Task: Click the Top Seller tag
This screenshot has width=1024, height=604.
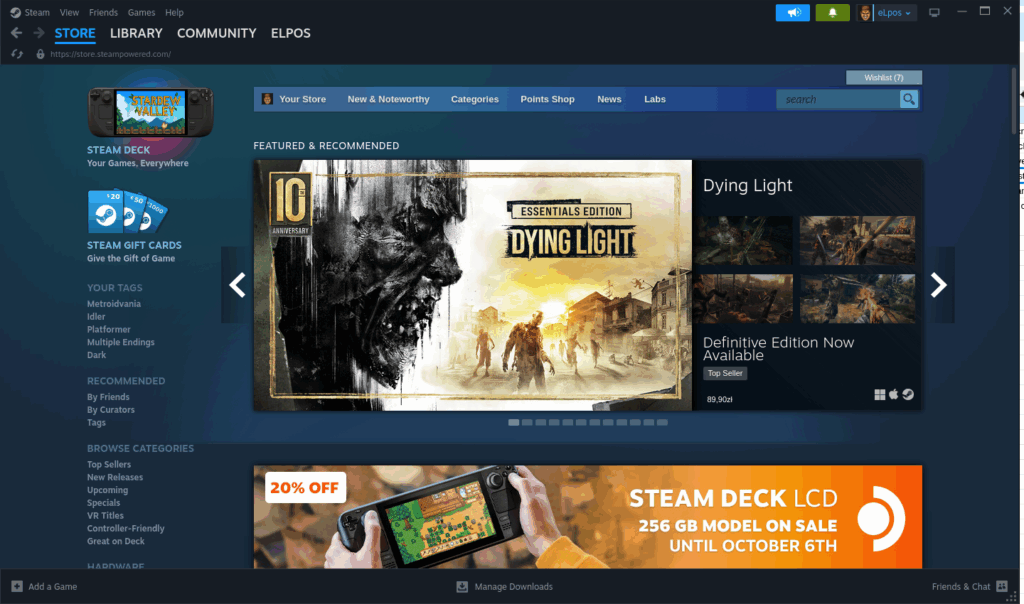Action: pos(725,374)
